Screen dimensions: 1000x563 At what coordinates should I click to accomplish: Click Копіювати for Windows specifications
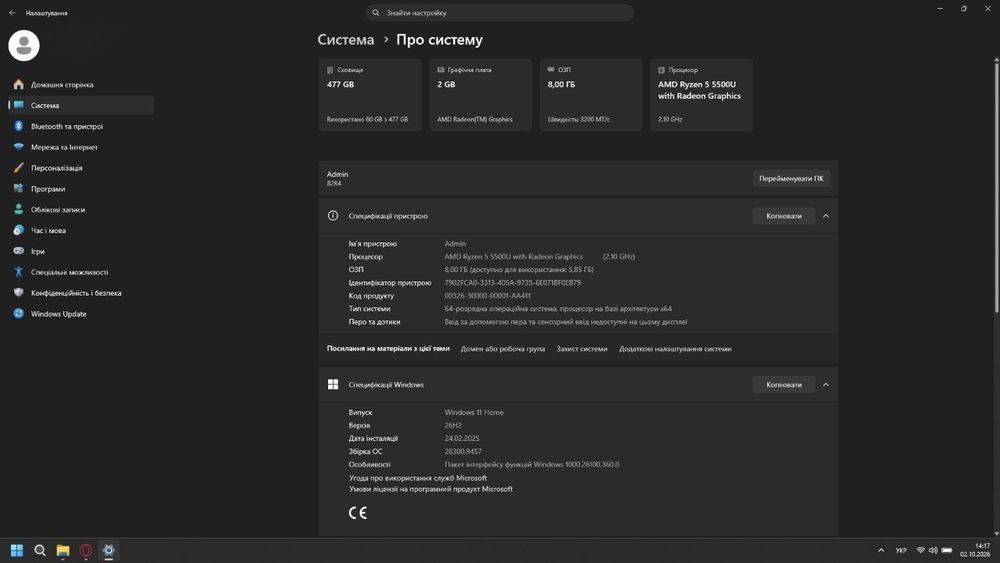point(784,384)
